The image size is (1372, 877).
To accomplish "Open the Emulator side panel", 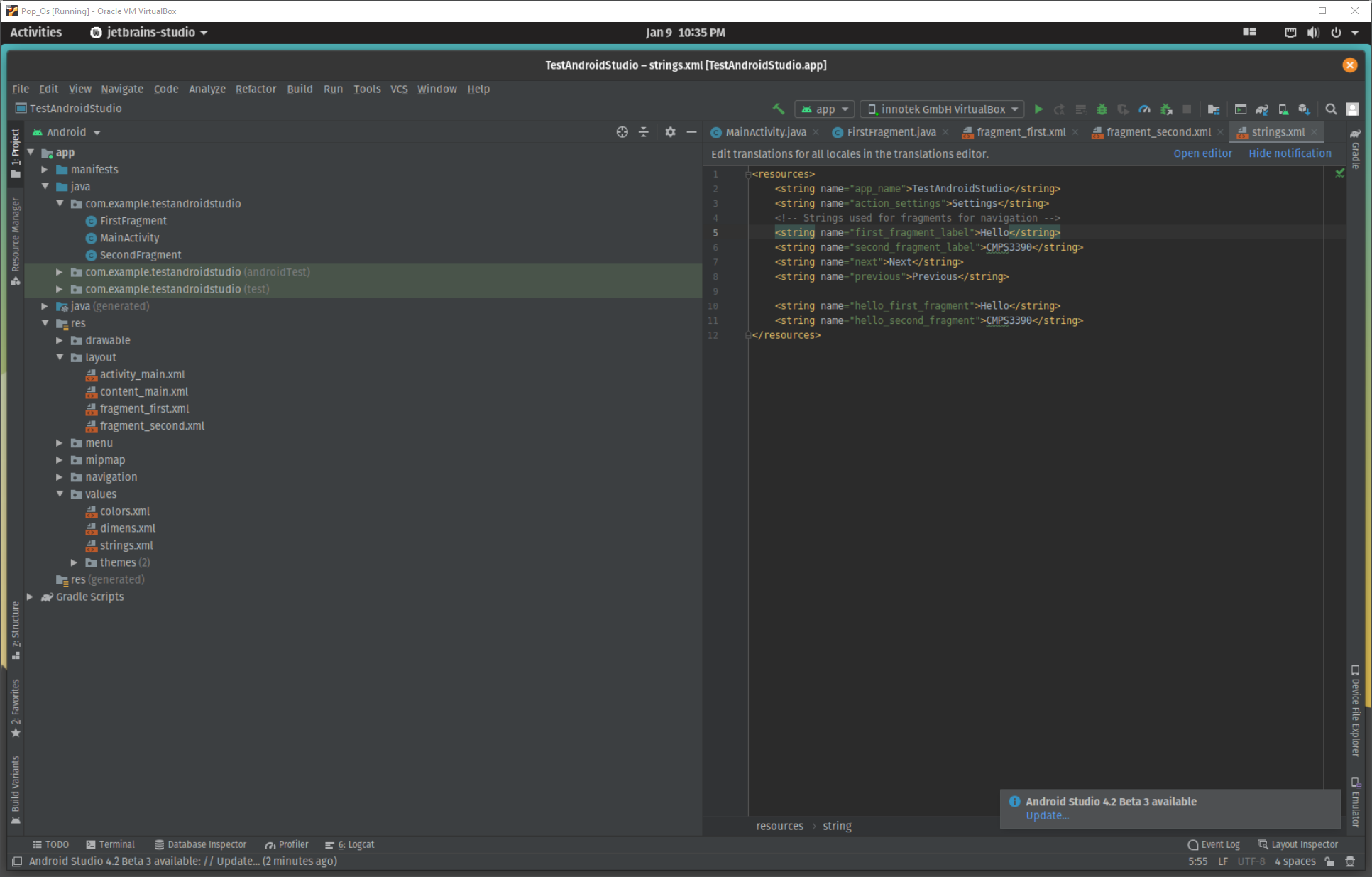I will [x=1356, y=803].
